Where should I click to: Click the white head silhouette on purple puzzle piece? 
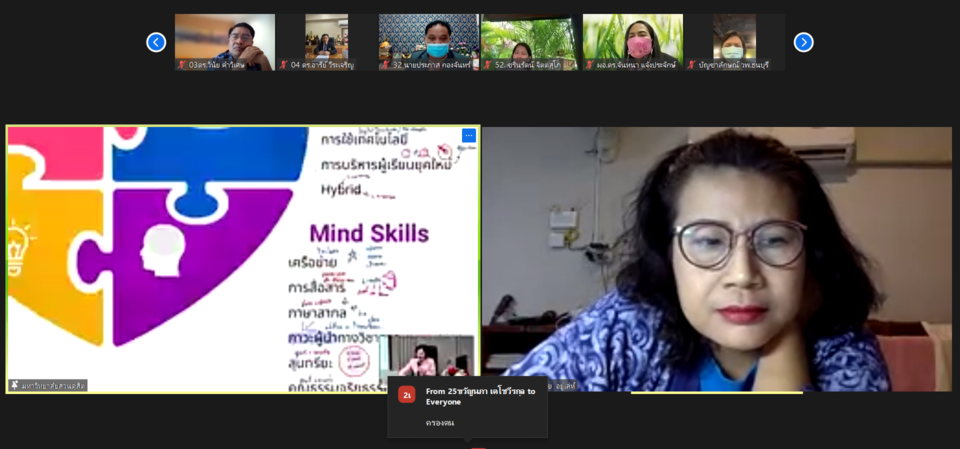162,250
